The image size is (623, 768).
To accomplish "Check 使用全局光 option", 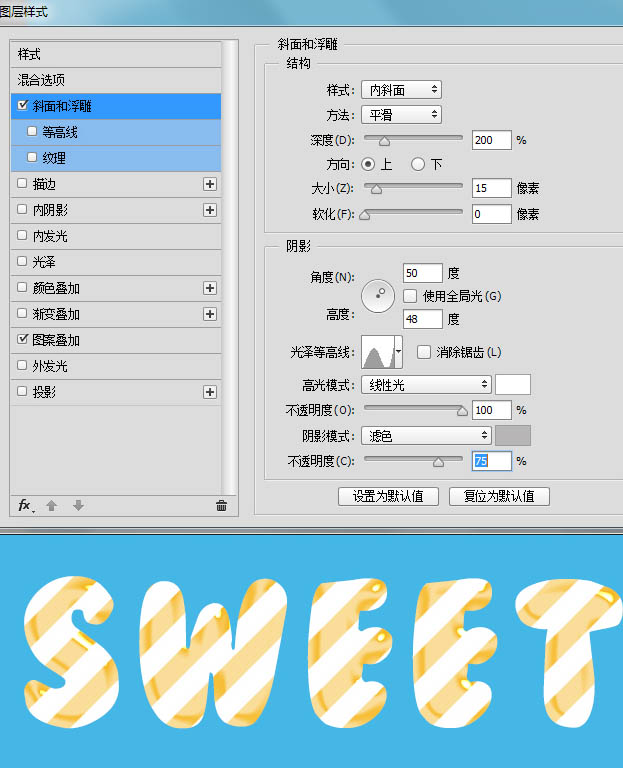I will click(x=410, y=296).
